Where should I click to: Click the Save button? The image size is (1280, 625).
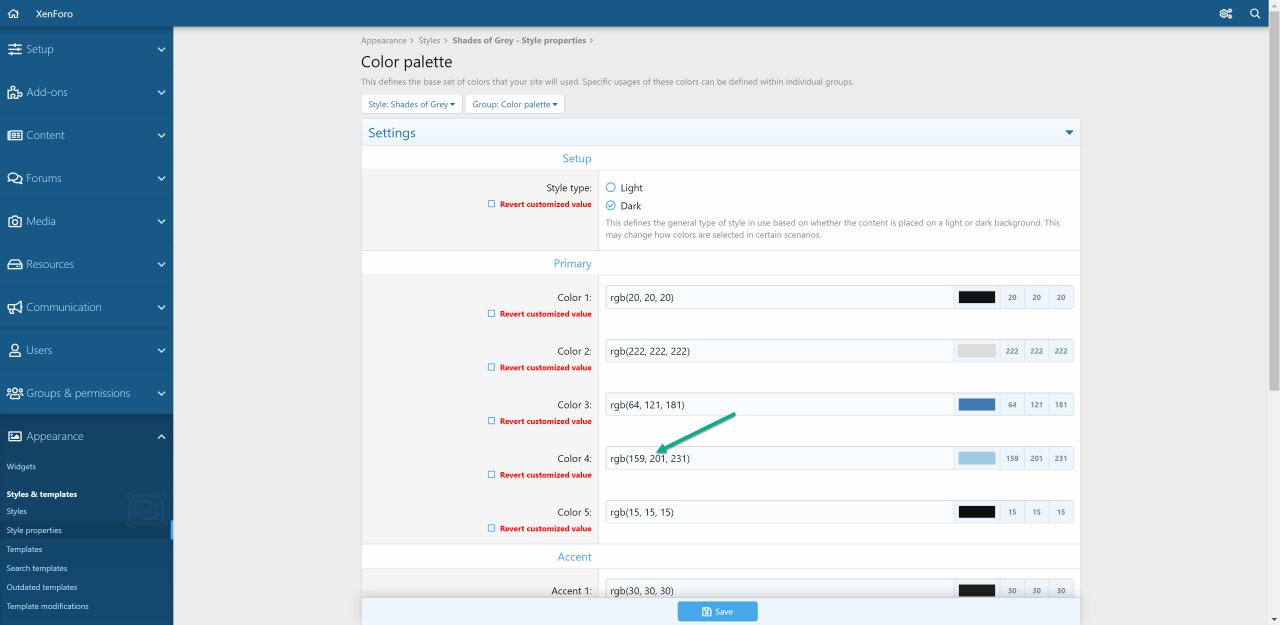[717, 611]
